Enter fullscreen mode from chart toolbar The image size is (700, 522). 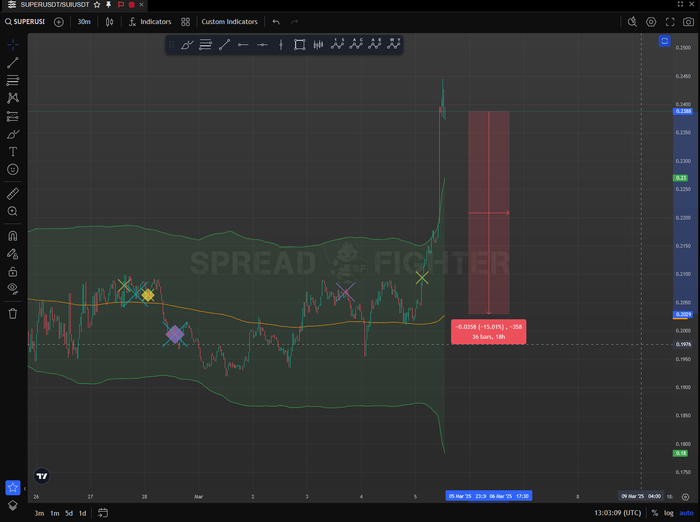coord(670,22)
